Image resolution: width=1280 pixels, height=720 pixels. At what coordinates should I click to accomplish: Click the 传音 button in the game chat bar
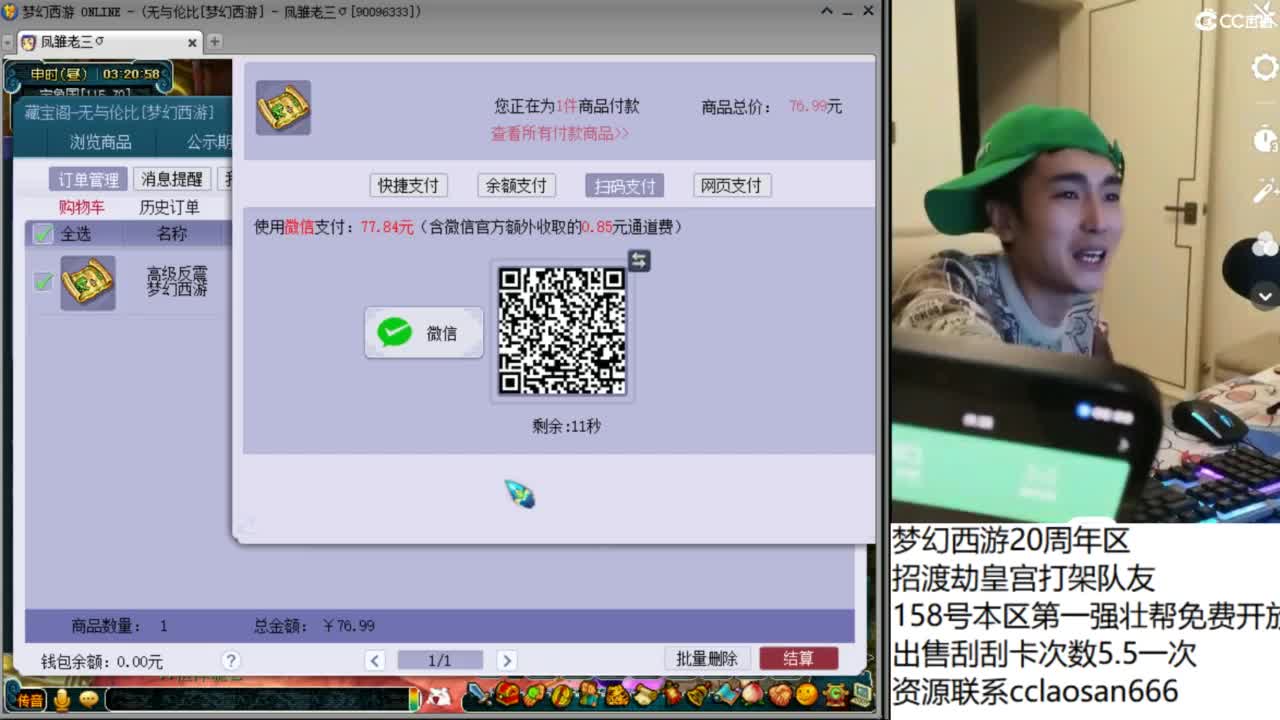coord(30,699)
